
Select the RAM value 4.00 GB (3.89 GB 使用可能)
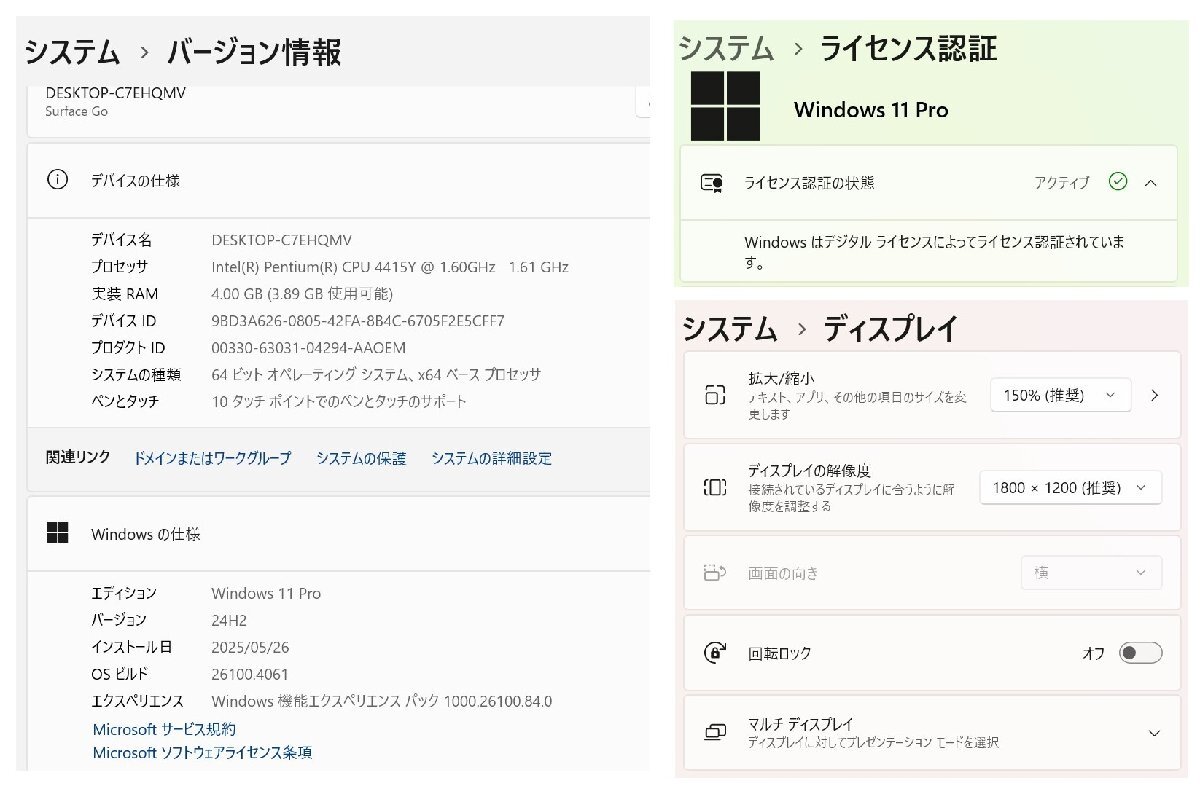[302, 294]
